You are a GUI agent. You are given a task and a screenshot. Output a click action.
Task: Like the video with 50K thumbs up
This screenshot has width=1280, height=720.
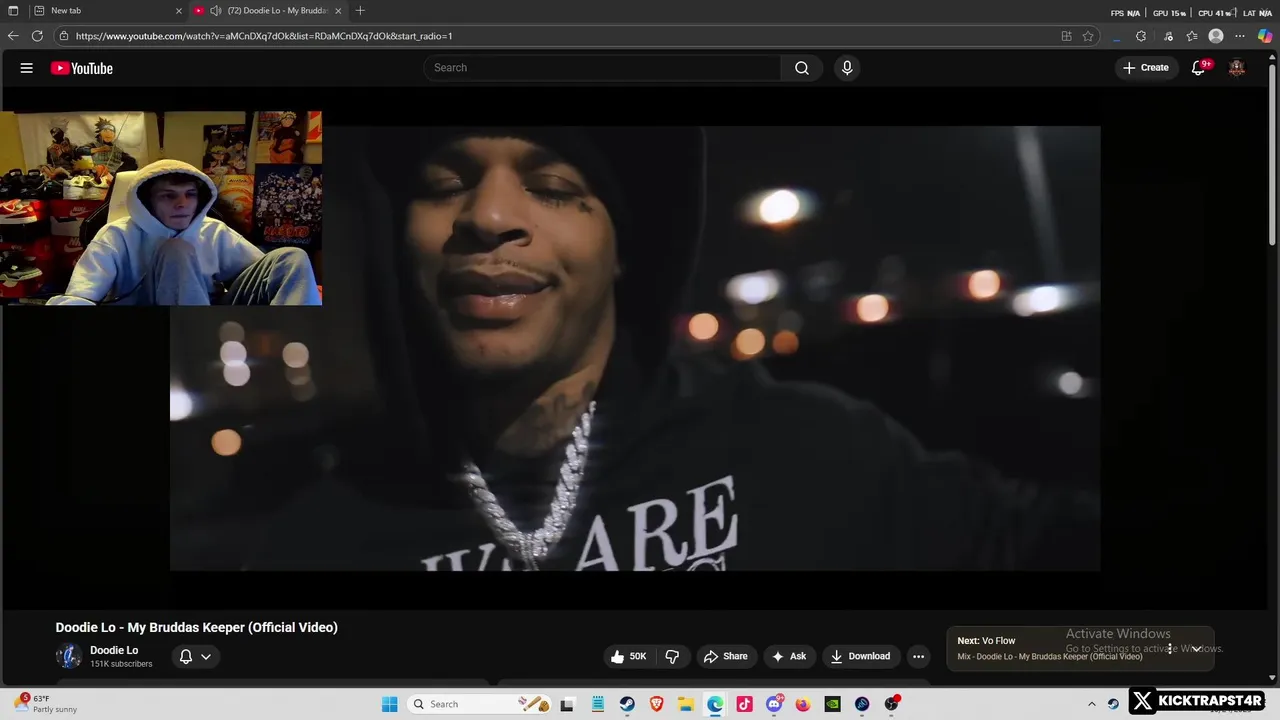click(x=629, y=656)
